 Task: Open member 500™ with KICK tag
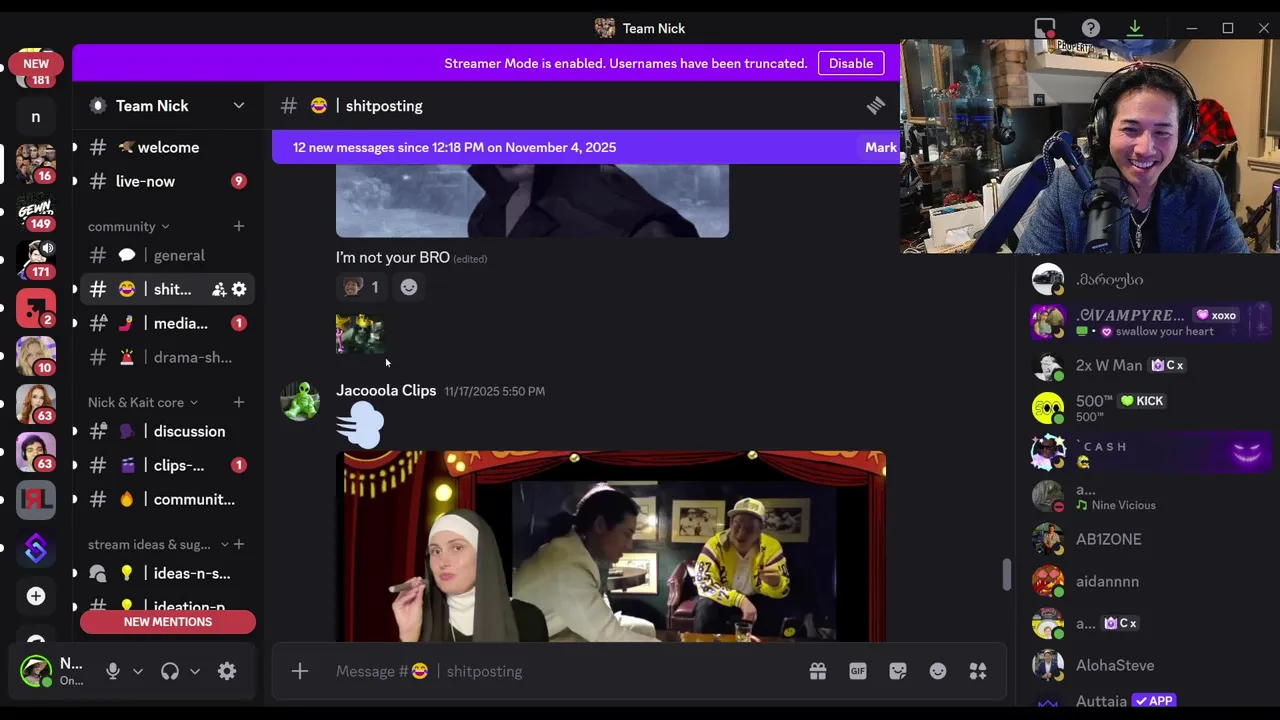[x=1147, y=407]
